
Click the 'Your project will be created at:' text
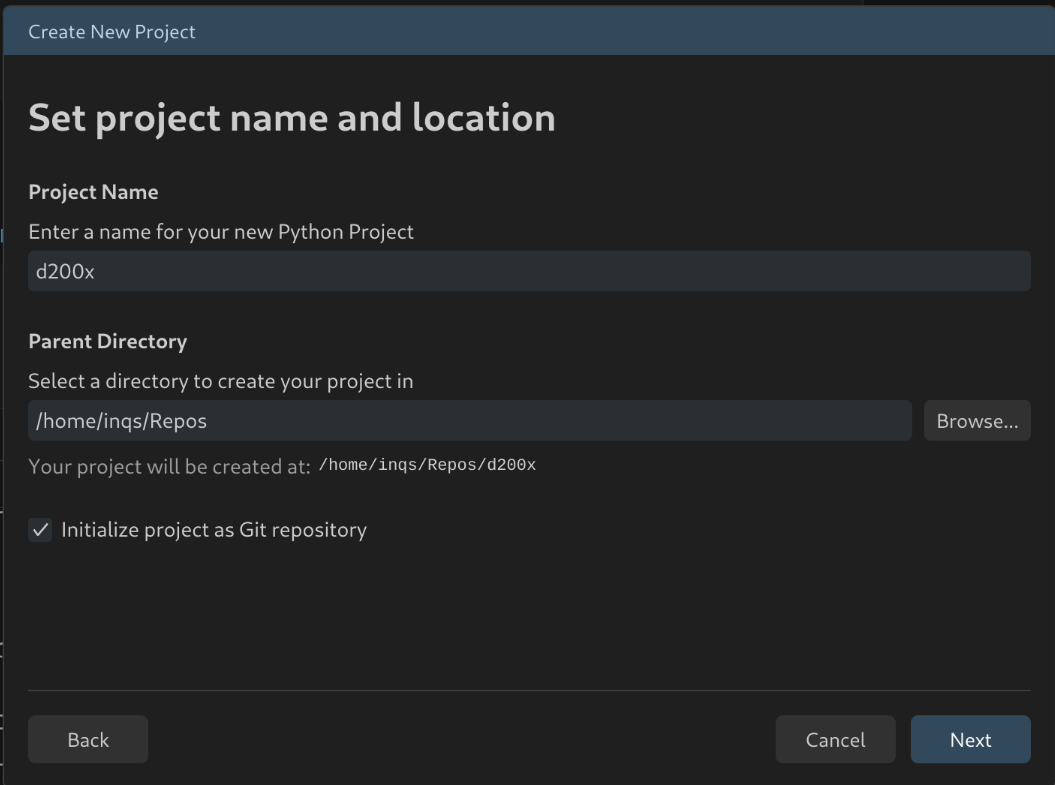[x=169, y=467]
